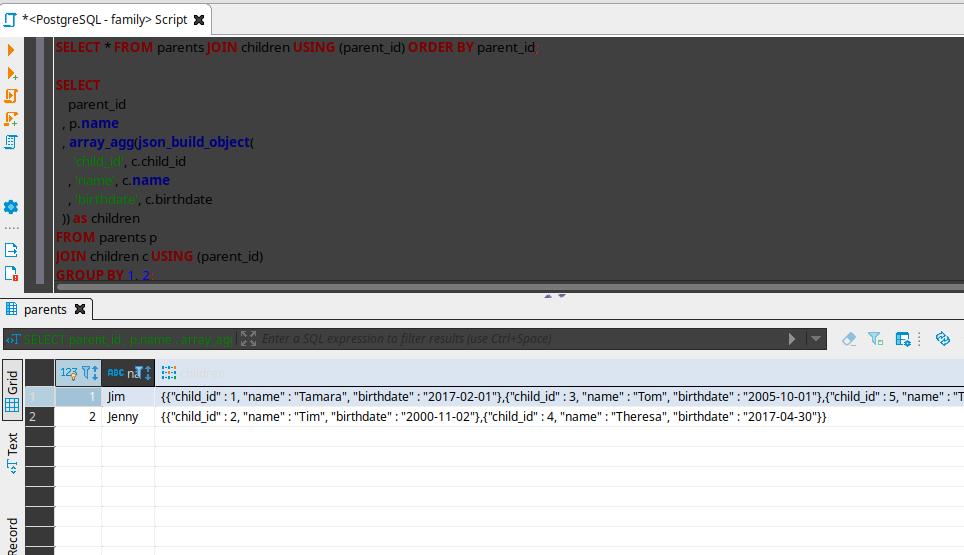Clear result filters with eraser icon
The image size is (964, 555).
click(849, 339)
